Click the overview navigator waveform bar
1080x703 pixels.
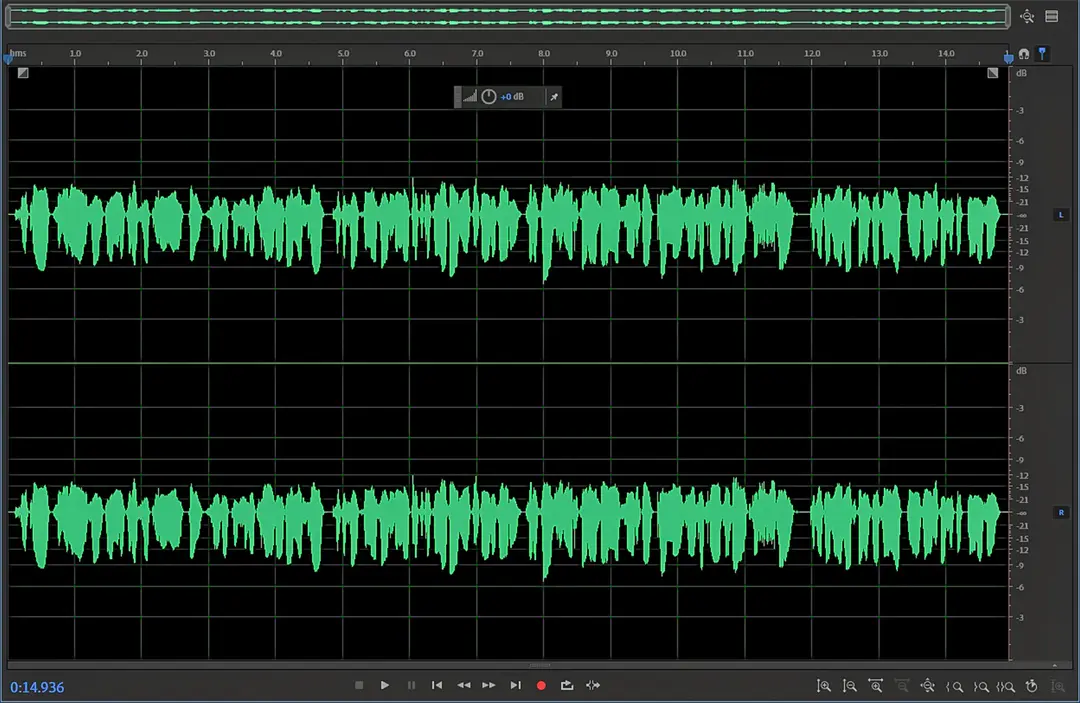point(508,17)
